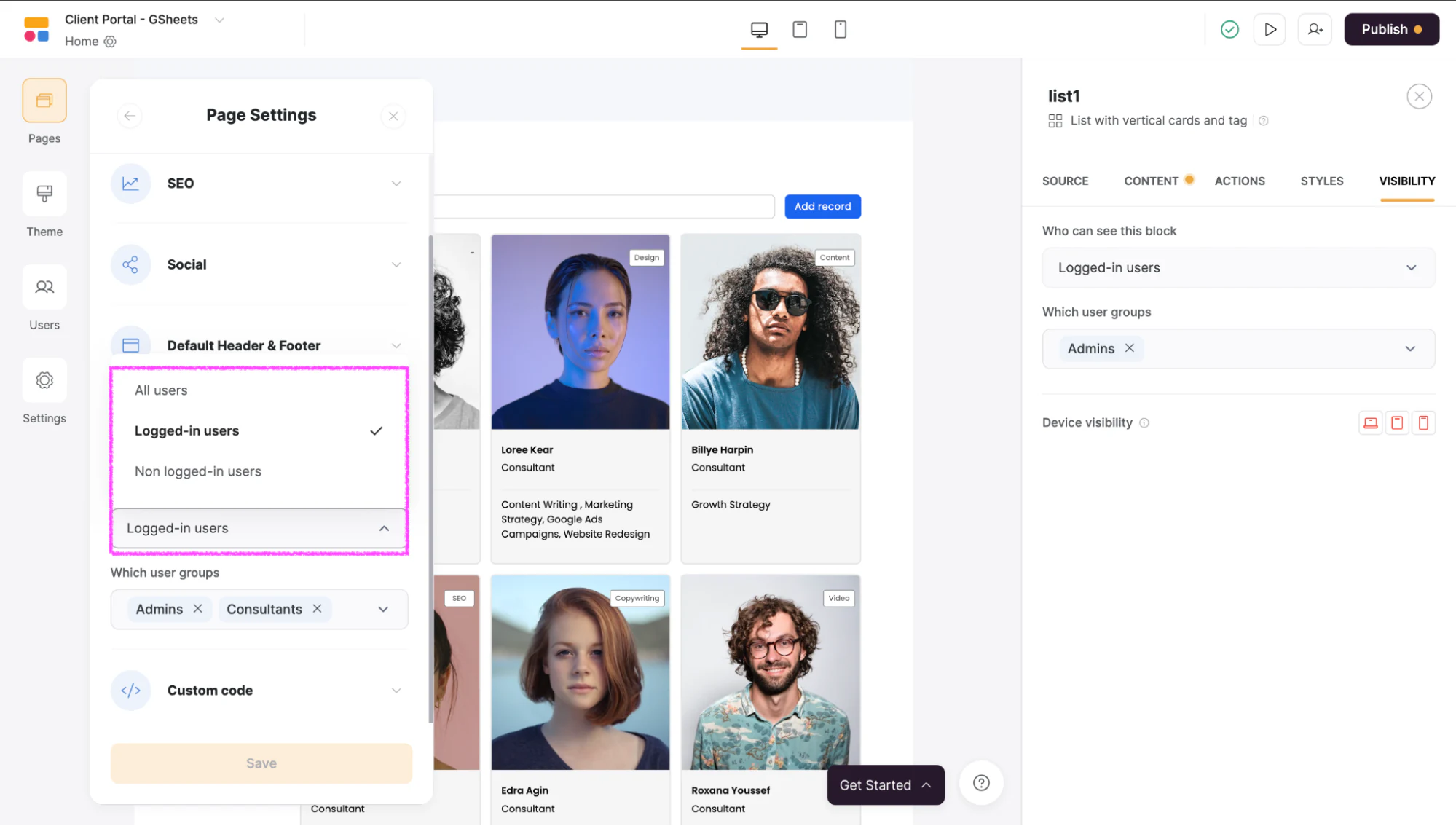Open the Theme sidebar panel

click(44, 194)
